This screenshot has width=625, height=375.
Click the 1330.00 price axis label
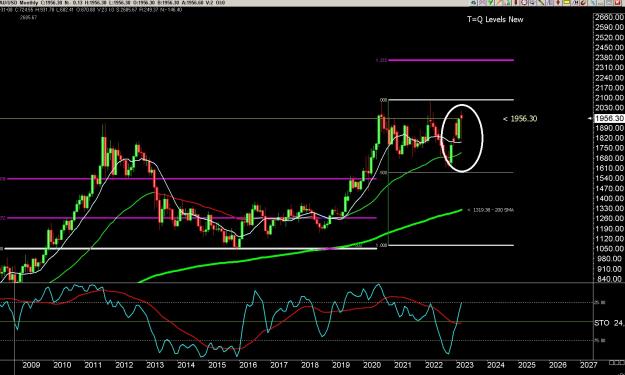coord(609,208)
